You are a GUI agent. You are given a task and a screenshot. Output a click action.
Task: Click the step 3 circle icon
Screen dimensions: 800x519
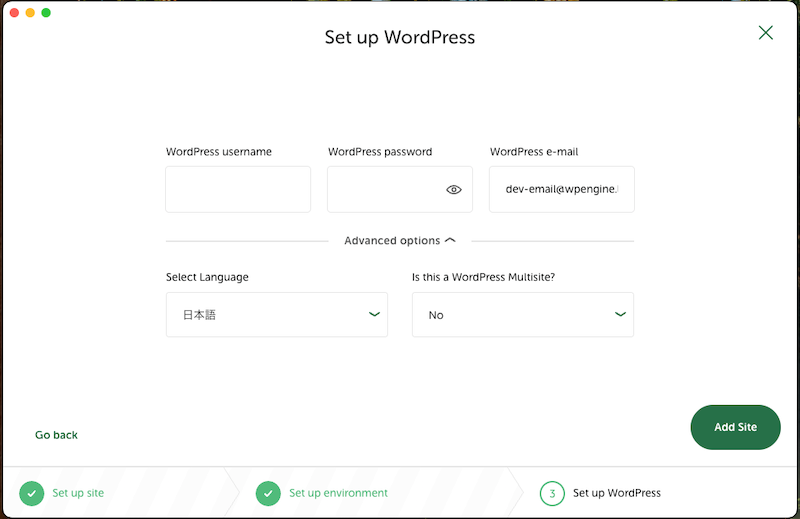pyautogui.click(x=552, y=493)
